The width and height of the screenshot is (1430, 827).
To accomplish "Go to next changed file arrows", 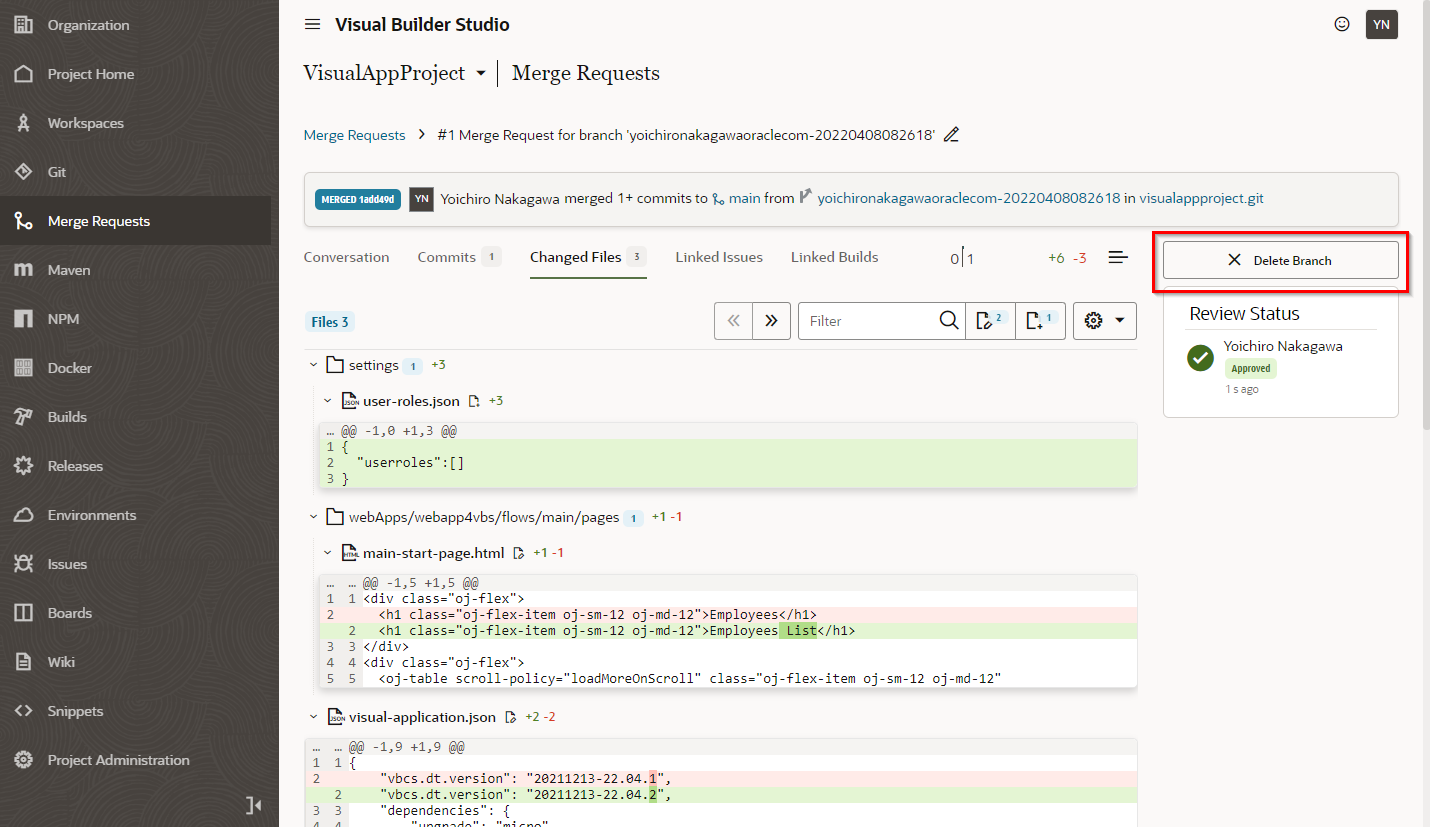I will click(771, 321).
